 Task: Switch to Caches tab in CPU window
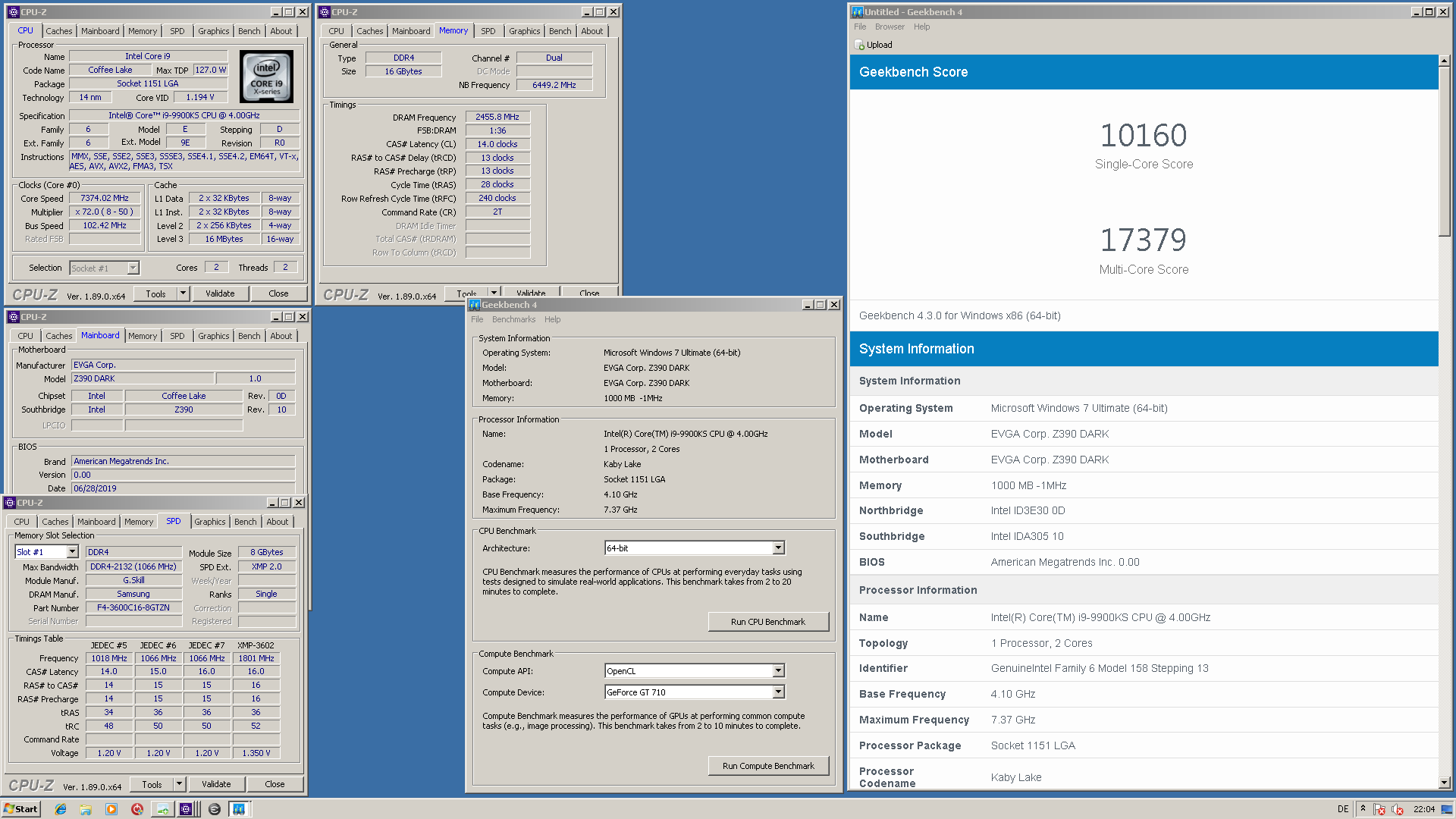[x=59, y=31]
